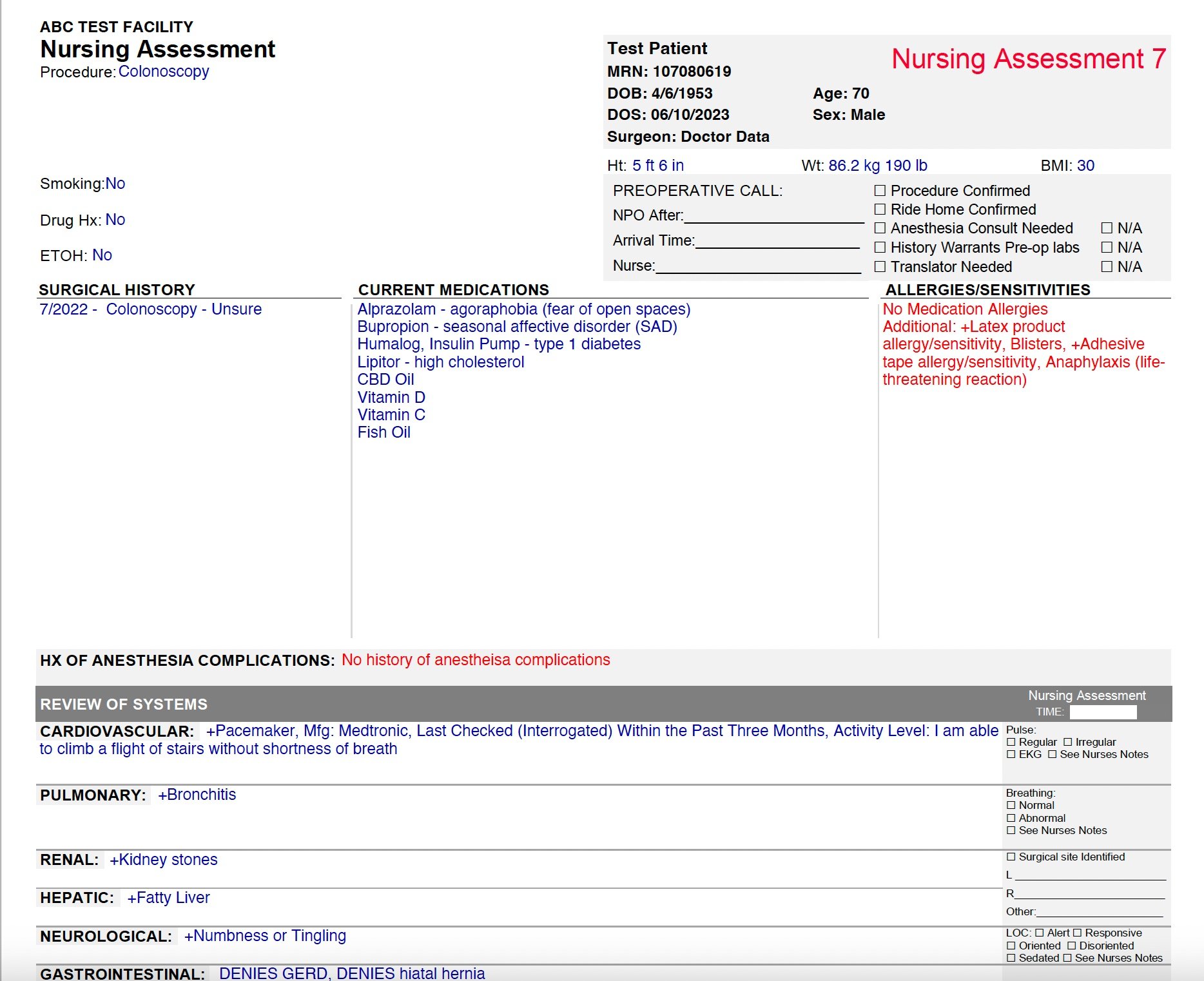Tick the Anesthesia Consult Needed checkbox
The width and height of the screenshot is (1204, 981).
point(880,228)
